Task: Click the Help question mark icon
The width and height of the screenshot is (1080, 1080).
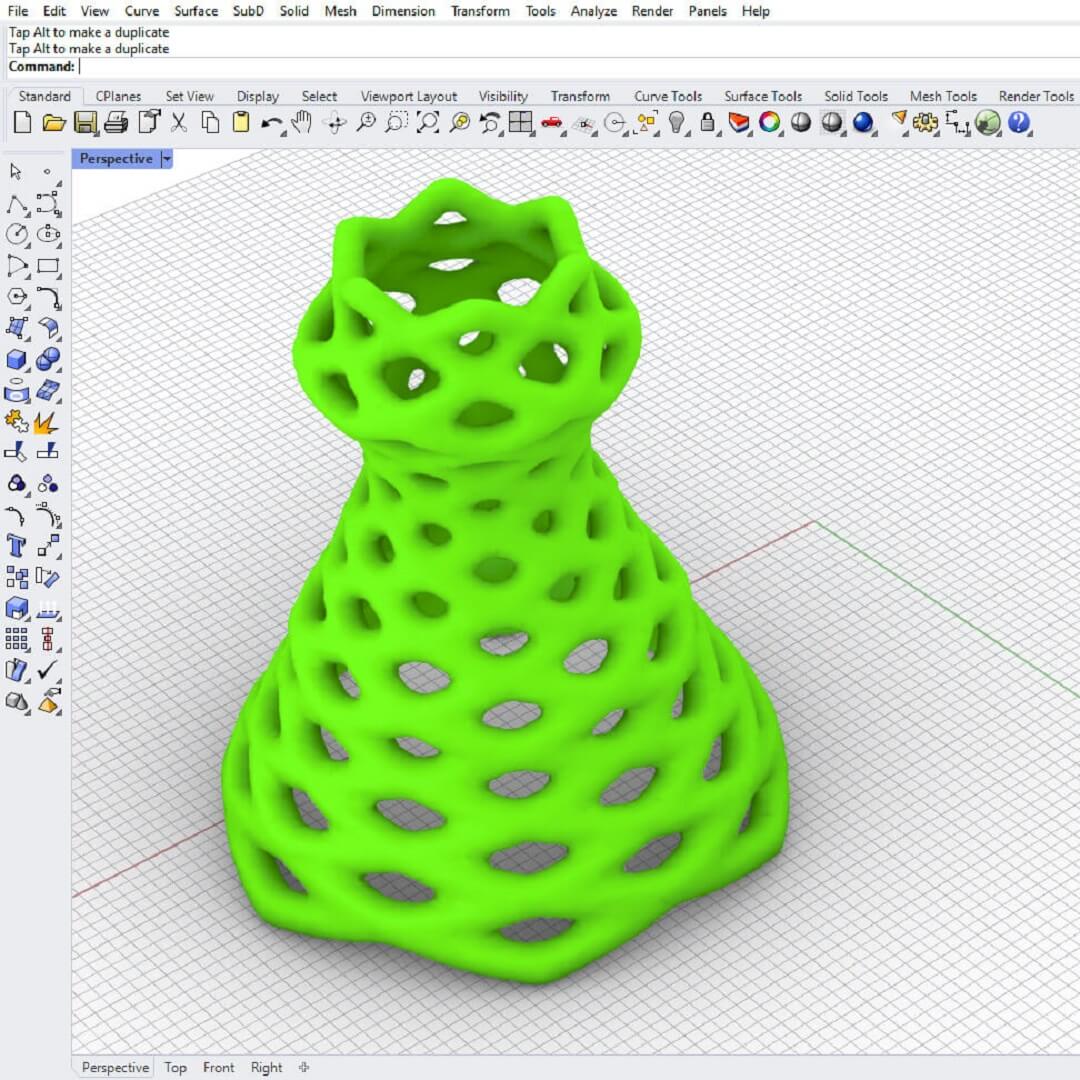Action: point(1019,123)
